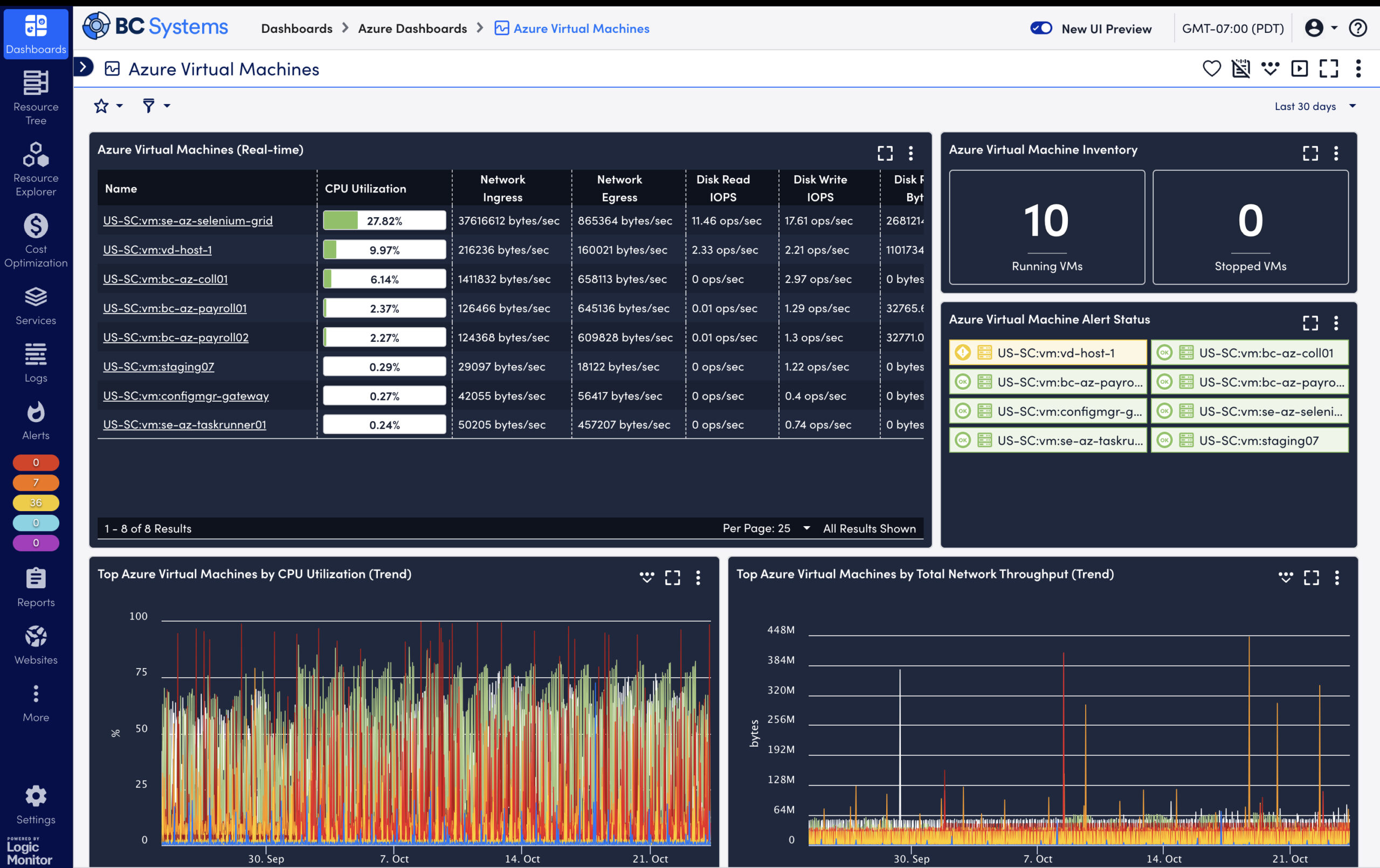The image size is (1380, 868).
Task: Click the orange error alerts badge showing 7
Action: coord(36,482)
